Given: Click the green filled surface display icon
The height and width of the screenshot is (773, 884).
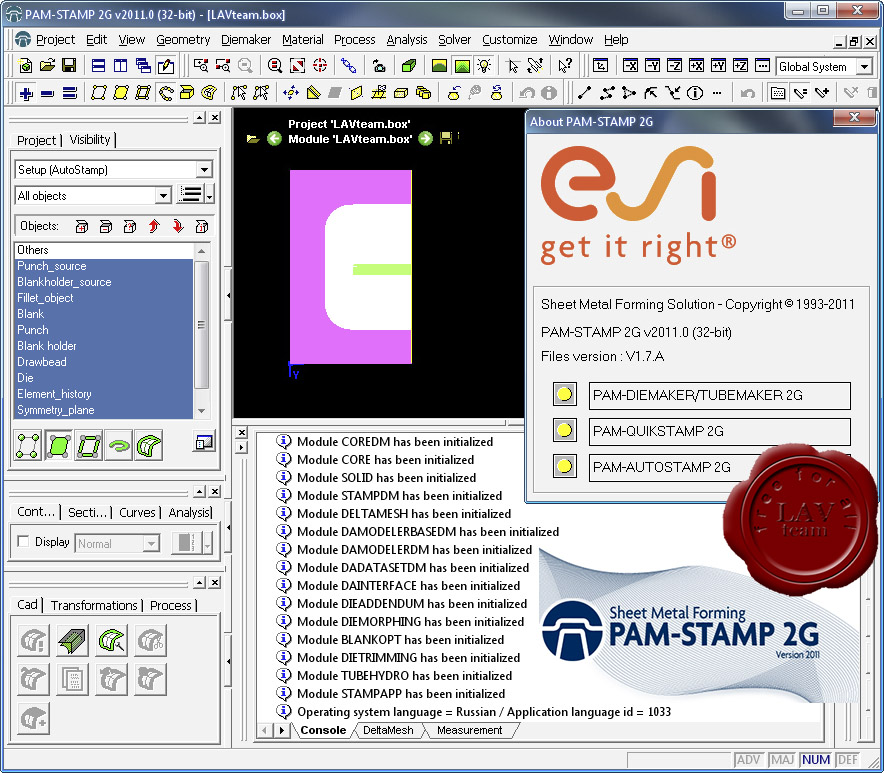Looking at the screenshot, I should [x=58, y=446].
